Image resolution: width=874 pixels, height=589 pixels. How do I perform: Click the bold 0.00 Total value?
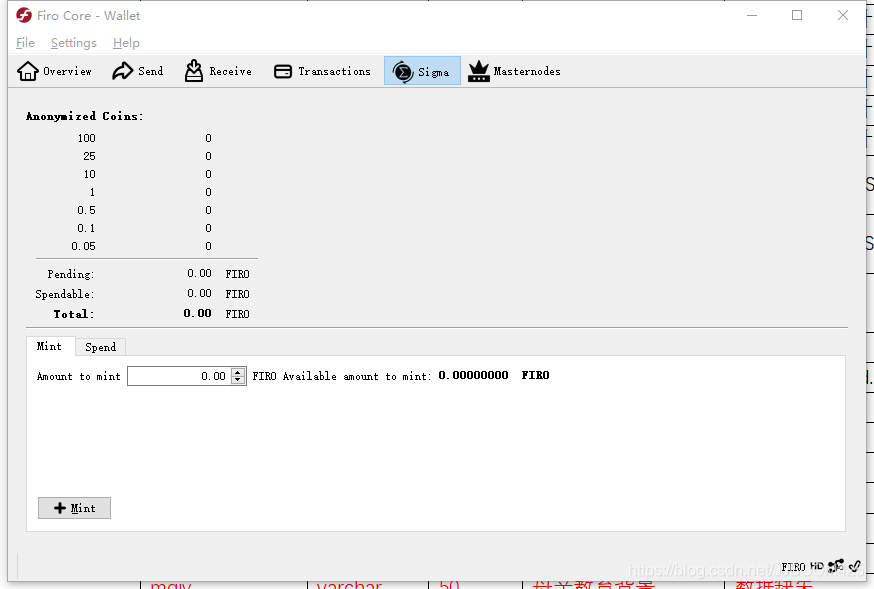pyautogui.click(x=197, y=313)
